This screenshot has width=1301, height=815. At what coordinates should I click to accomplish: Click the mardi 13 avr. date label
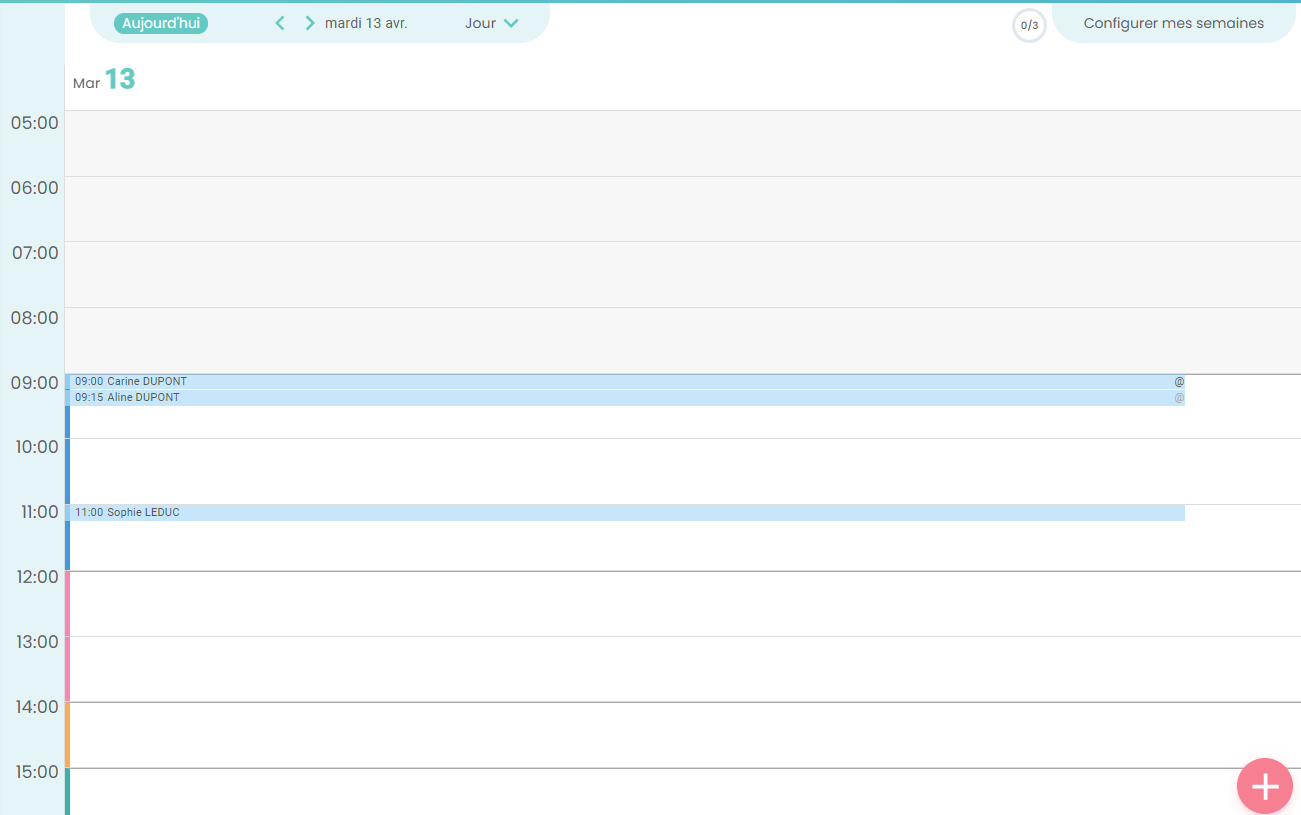pyautogui.click(x=366, y=23)
